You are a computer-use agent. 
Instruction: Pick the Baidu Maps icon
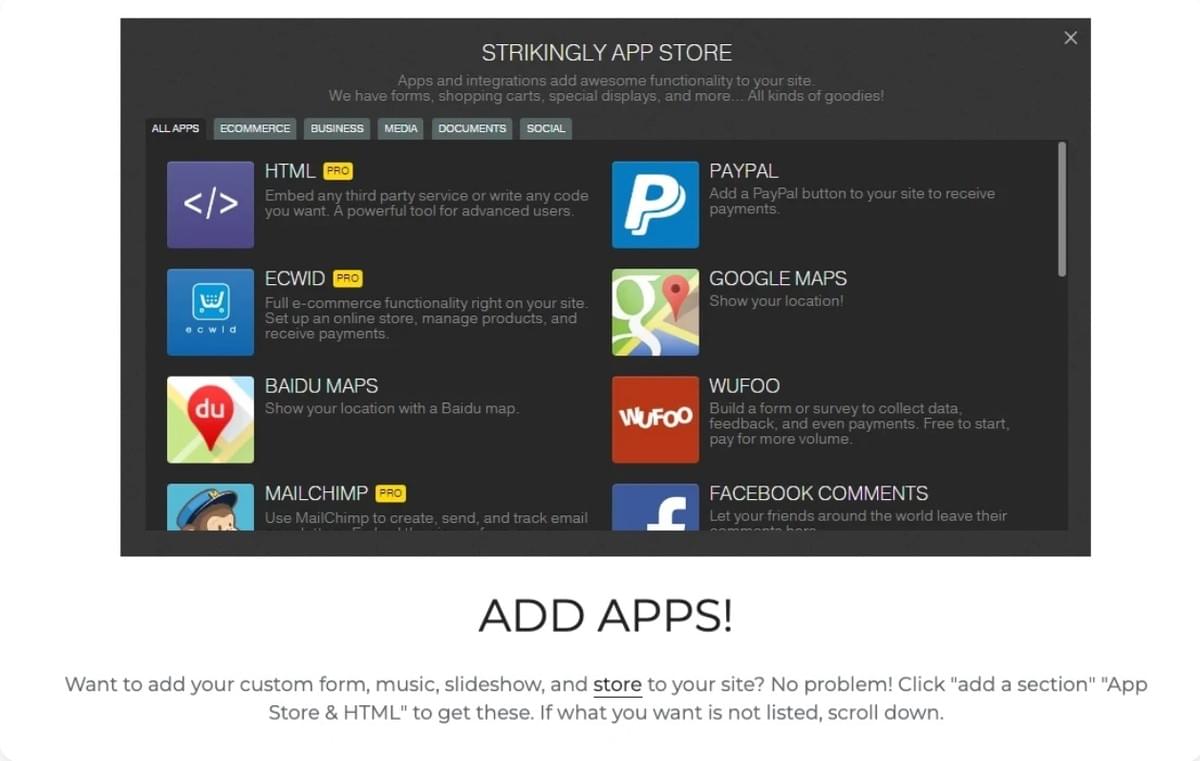click(x=210, y=419)
